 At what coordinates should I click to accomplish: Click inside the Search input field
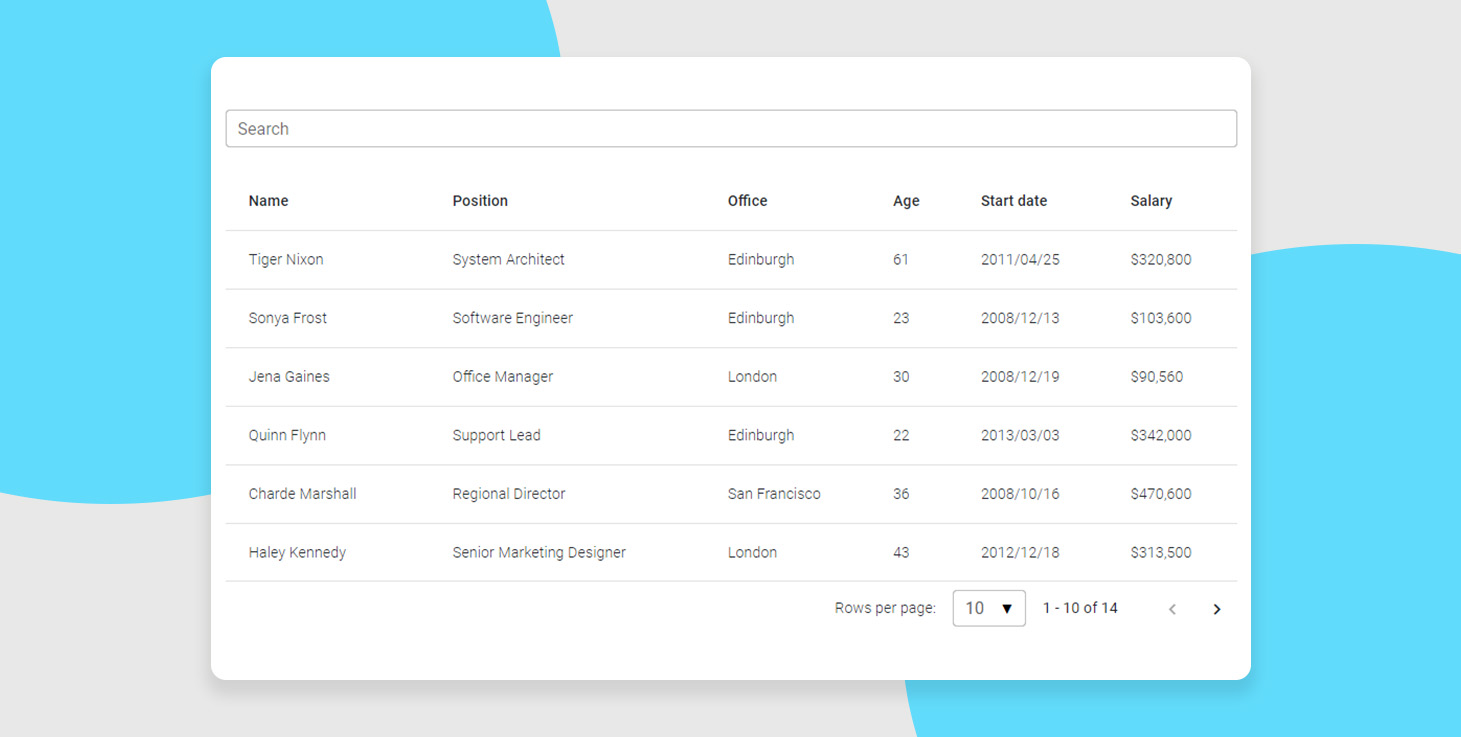tap(730, 129)
